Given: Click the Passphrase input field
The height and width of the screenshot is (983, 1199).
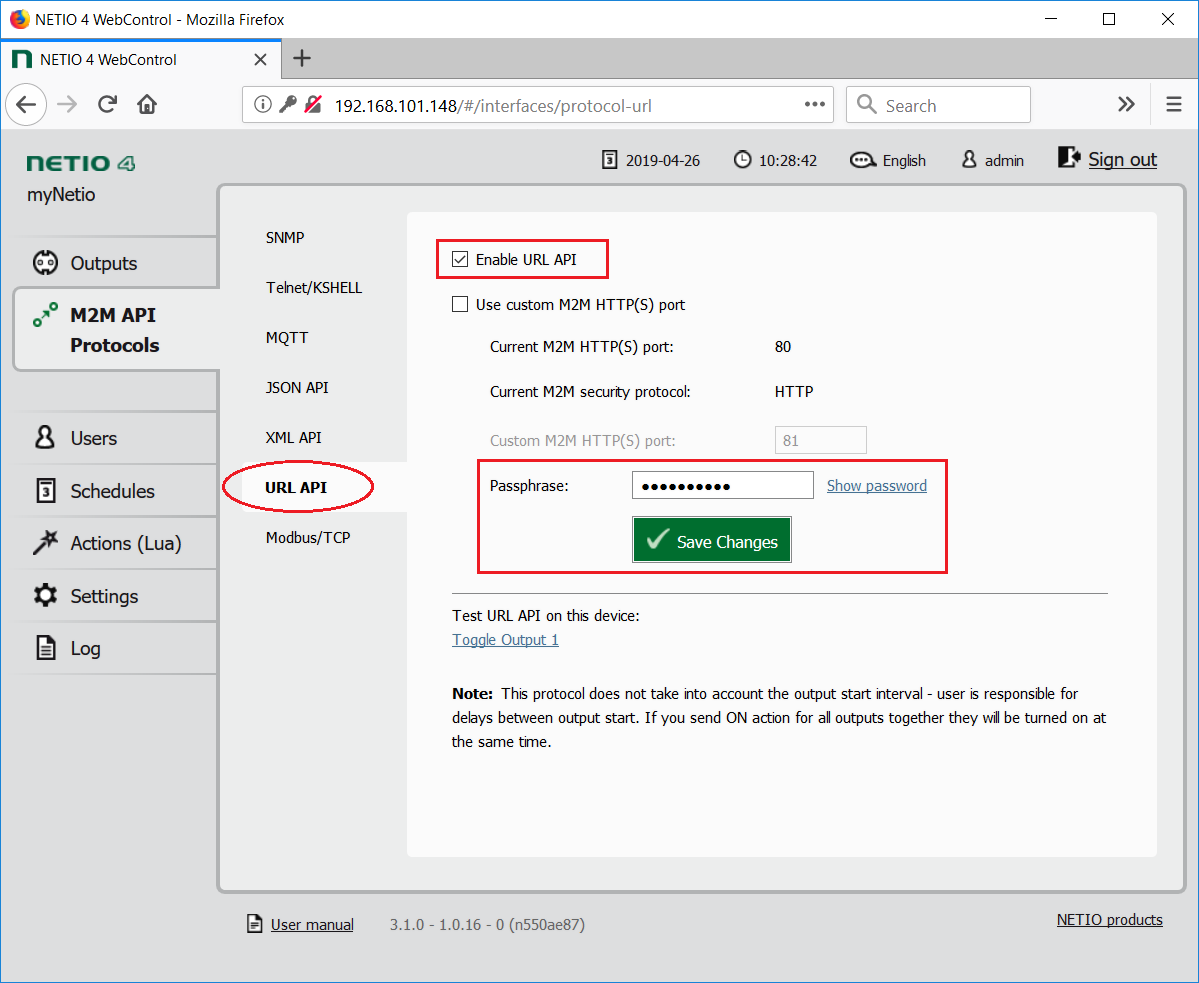Looking at the screenshot, I should click(723, 485).
